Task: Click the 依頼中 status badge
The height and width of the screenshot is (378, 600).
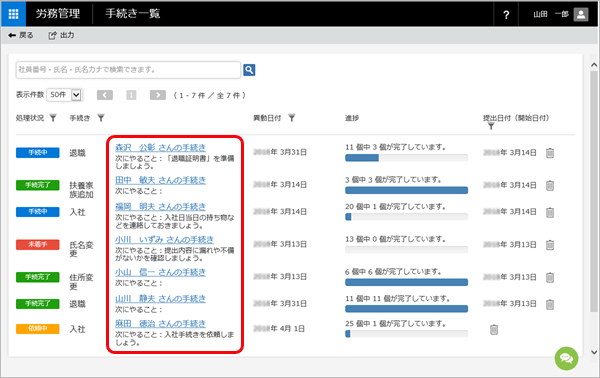Action: click(x=38, y=329)
